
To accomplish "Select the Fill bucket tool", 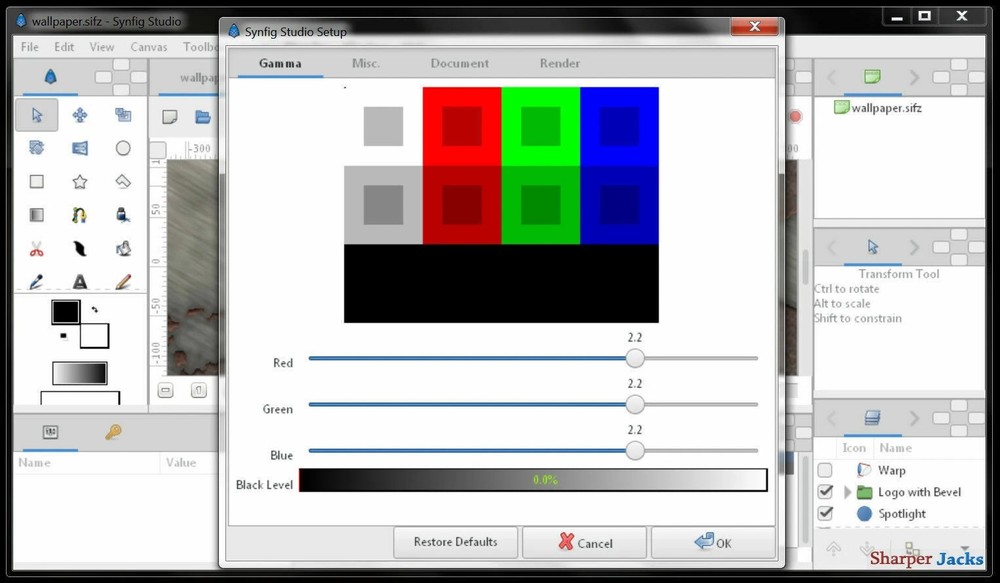I will click(x=123, y=249).
